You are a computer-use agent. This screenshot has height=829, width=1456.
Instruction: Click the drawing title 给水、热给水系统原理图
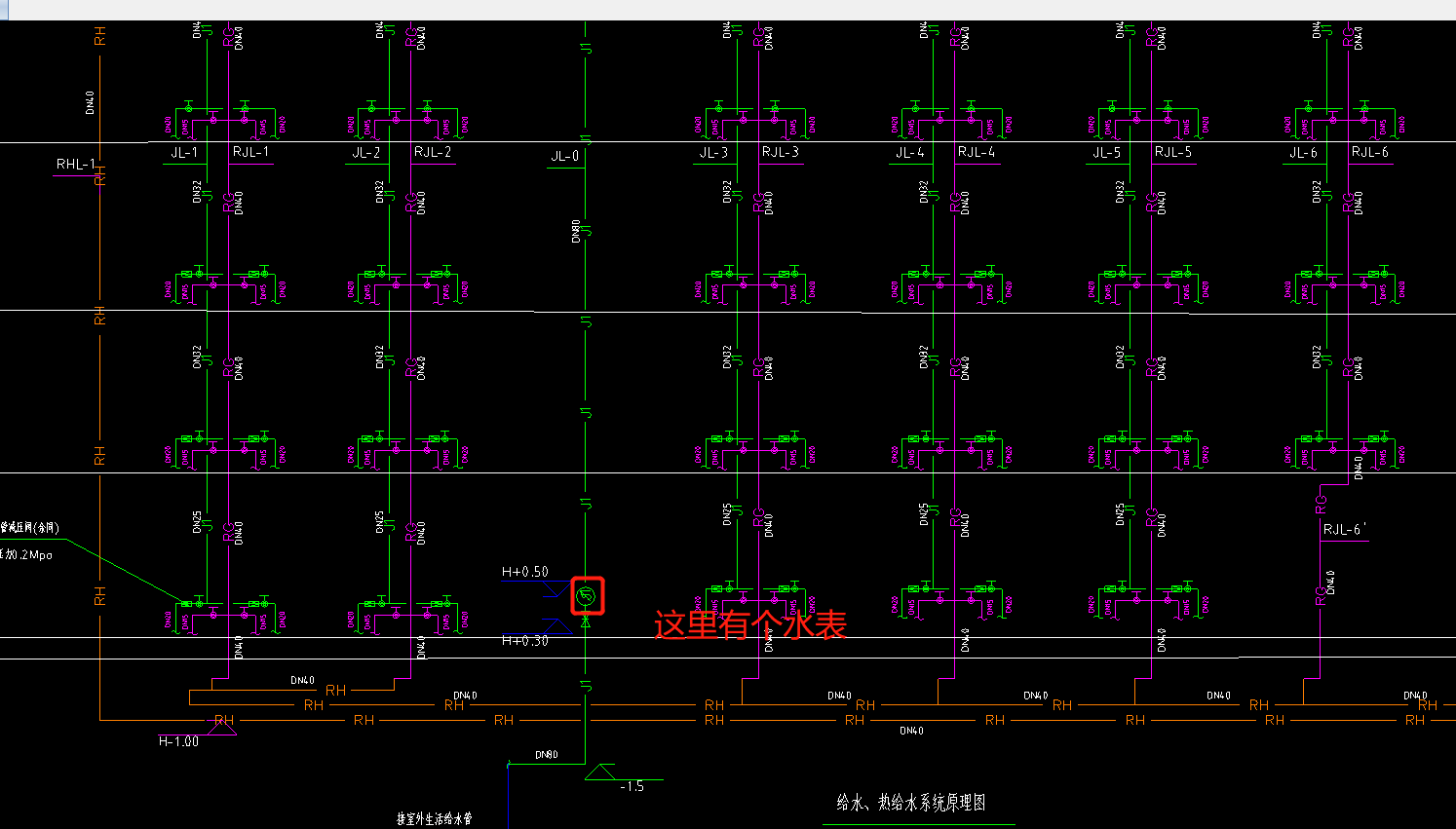click(911, 803)
